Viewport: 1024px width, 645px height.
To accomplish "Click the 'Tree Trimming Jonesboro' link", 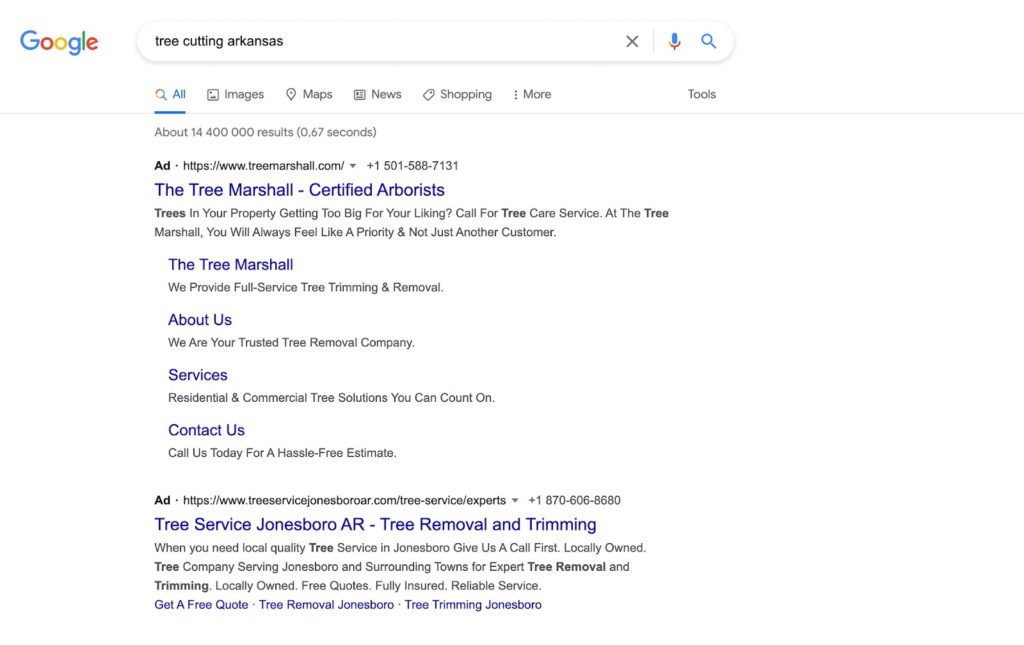I will tap(473, 605).
